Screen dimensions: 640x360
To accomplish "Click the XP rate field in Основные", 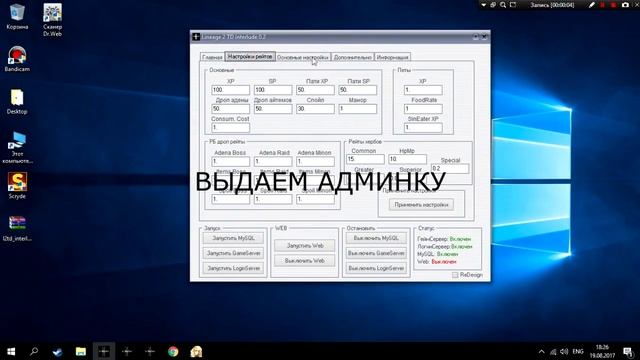I will [231, 90].
